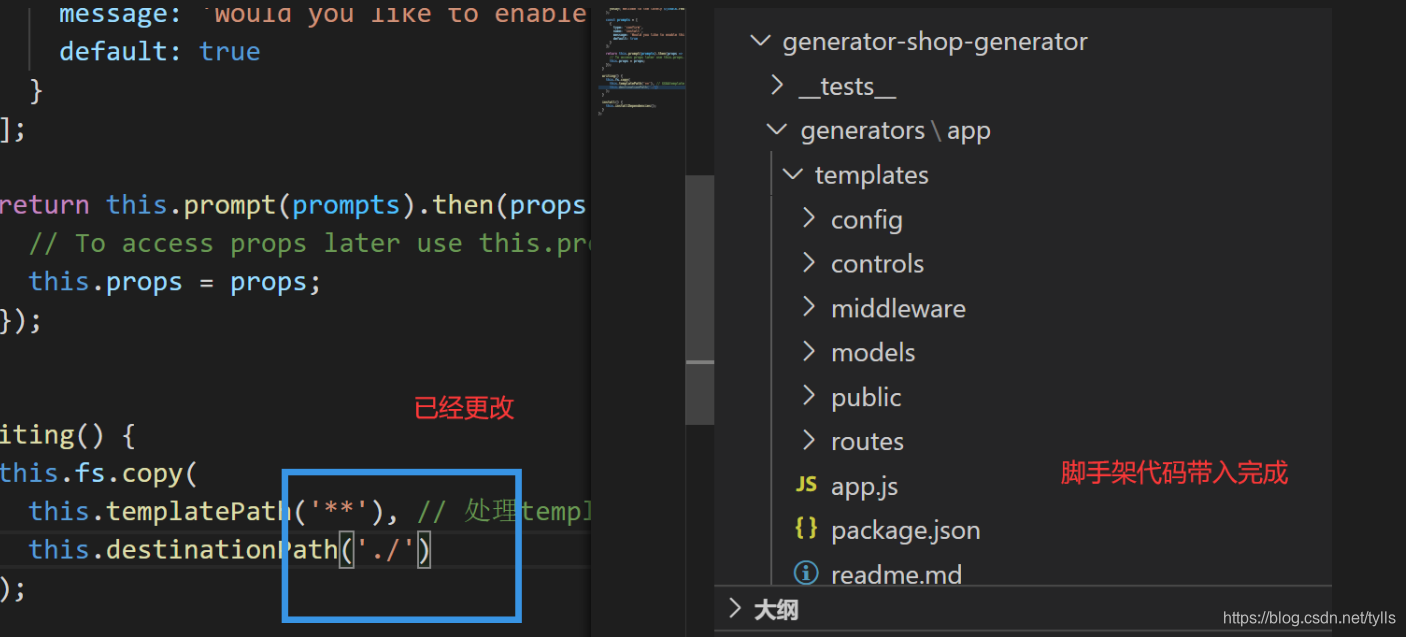1406x637 pixels.
Task: Collapse the generators\app folder
Action: click(777, 130)
